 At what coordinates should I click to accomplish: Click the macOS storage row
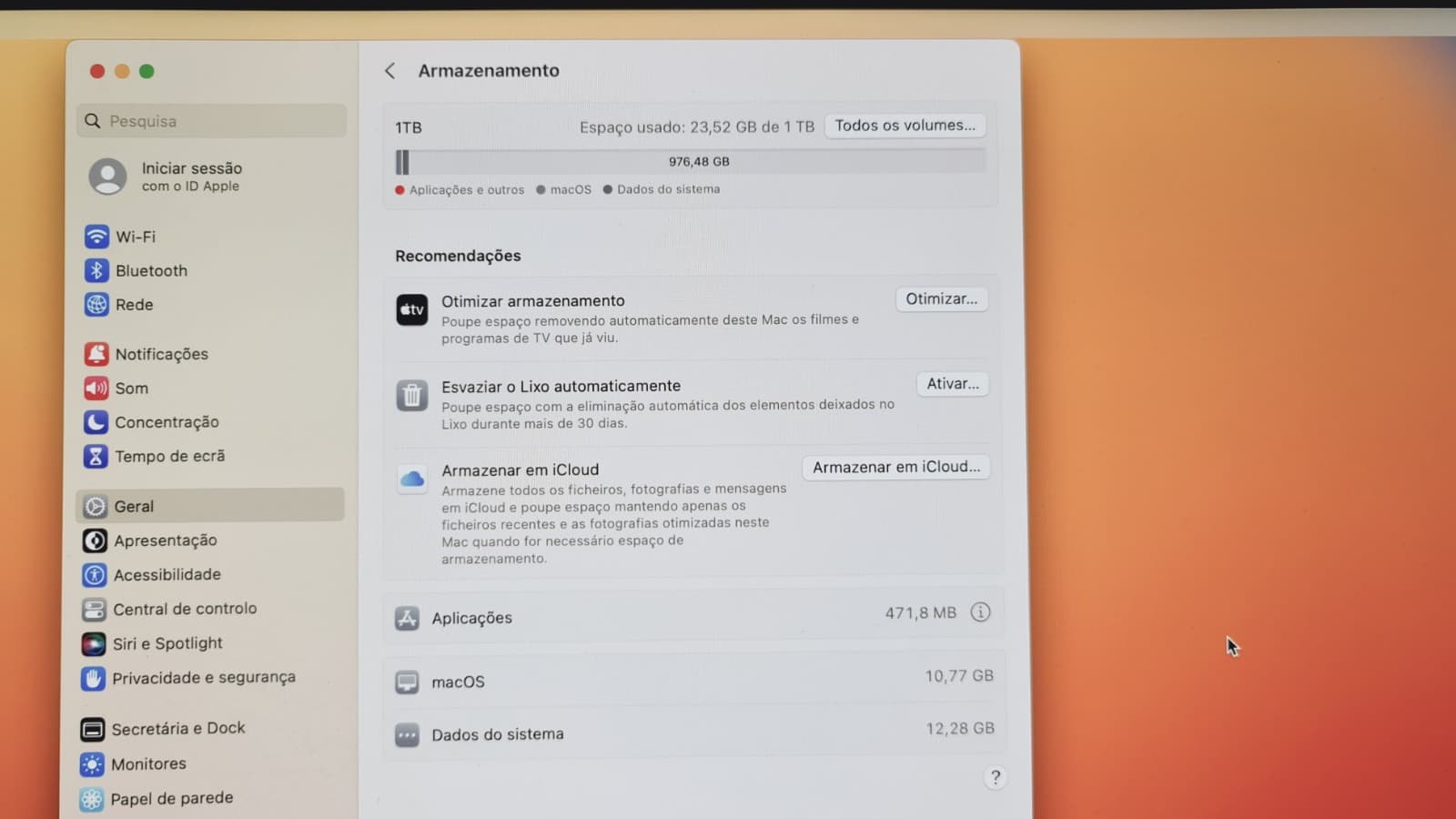tap(694, 680)
